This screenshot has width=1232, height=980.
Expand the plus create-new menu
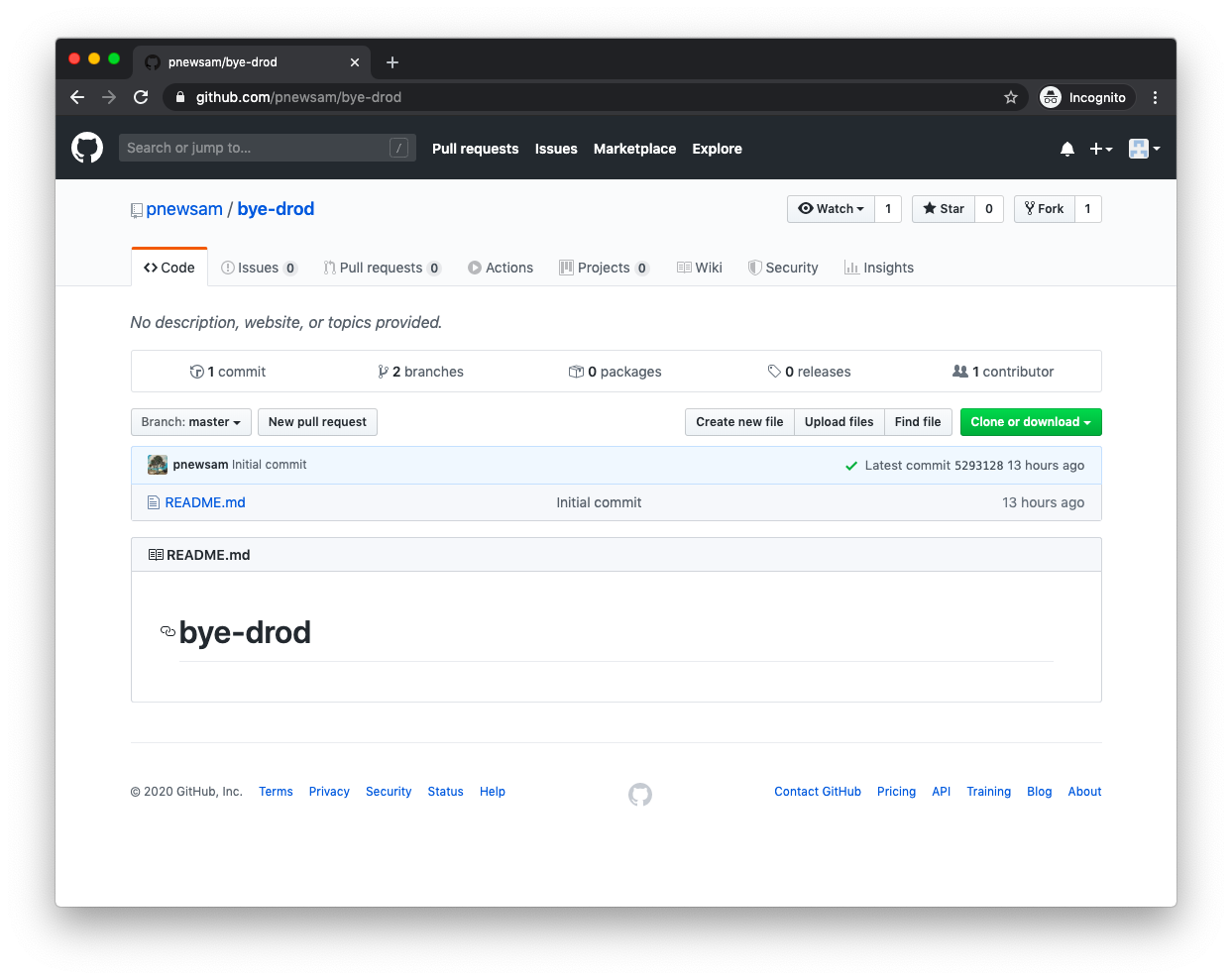pyautogui.click(x=1101, y=149)
